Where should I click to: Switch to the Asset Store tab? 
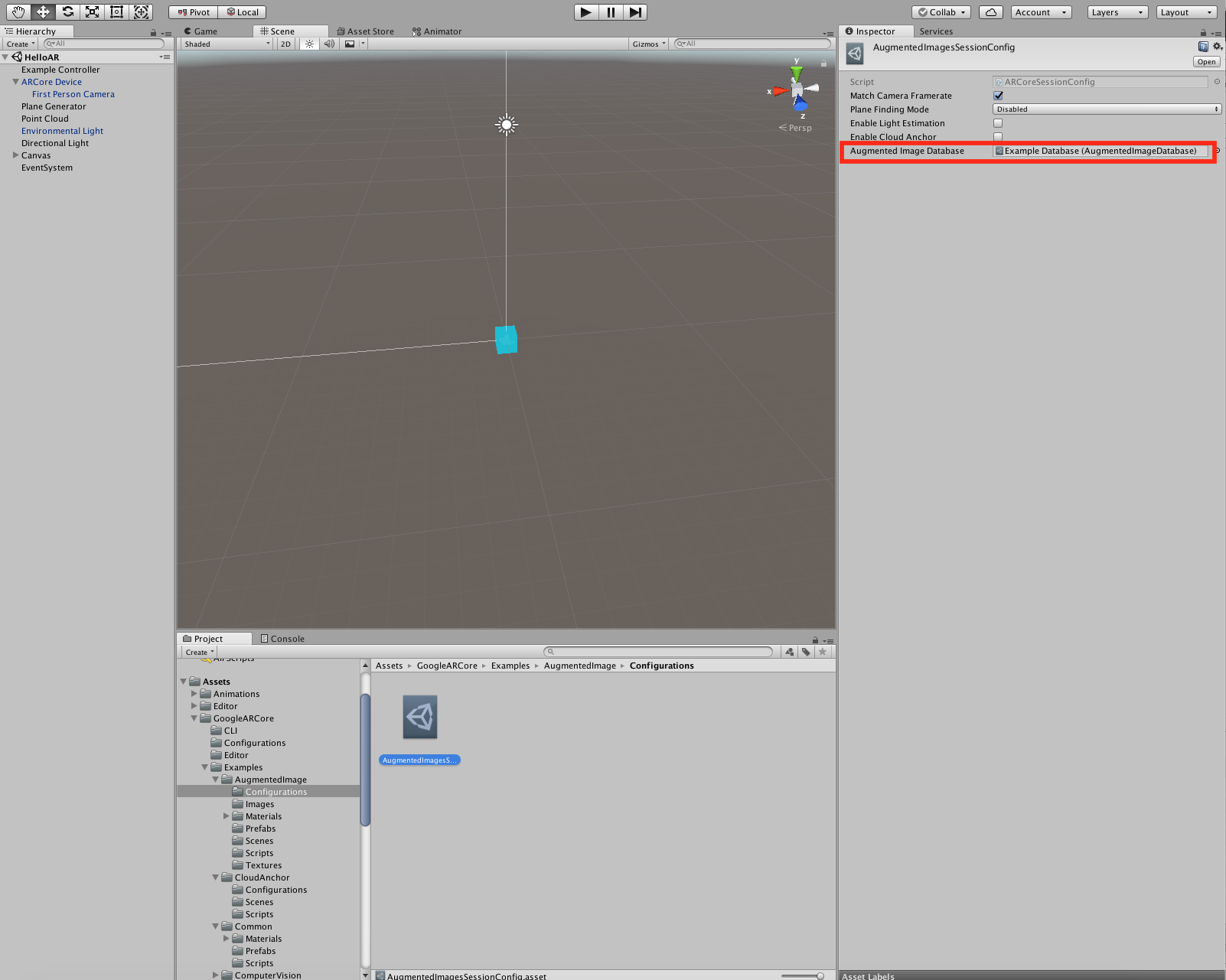coord(366,31)
